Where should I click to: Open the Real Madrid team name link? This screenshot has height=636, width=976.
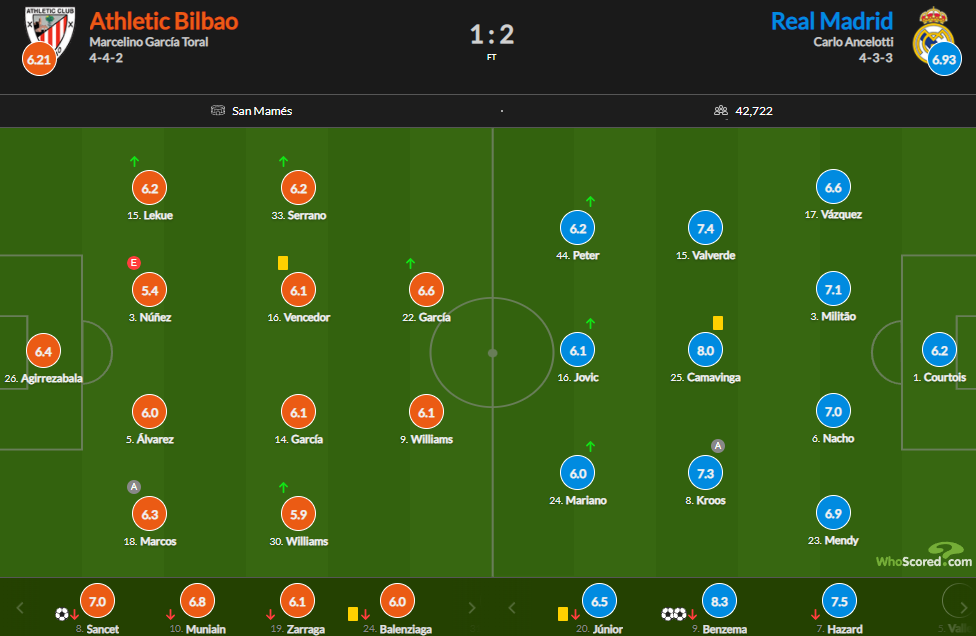832,21
